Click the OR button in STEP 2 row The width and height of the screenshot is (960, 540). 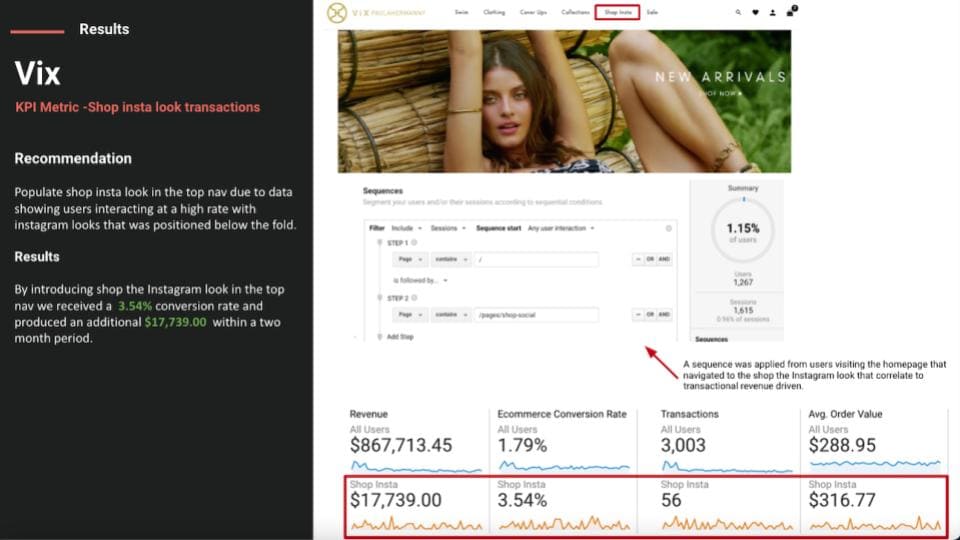[x=650, y=315]
